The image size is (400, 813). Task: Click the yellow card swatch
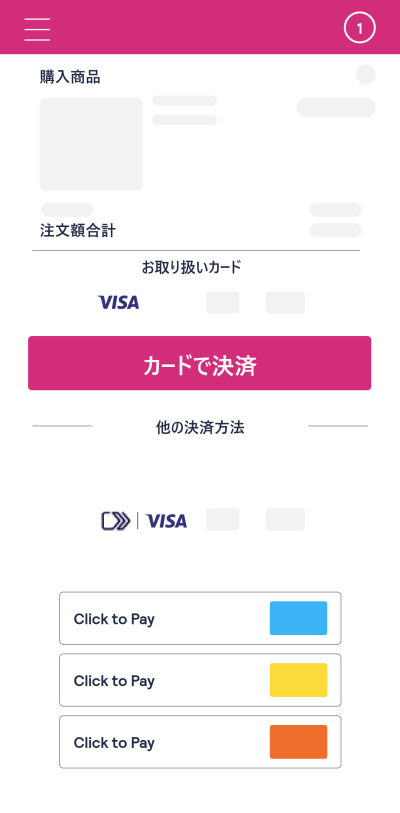(x=298, y=680)
